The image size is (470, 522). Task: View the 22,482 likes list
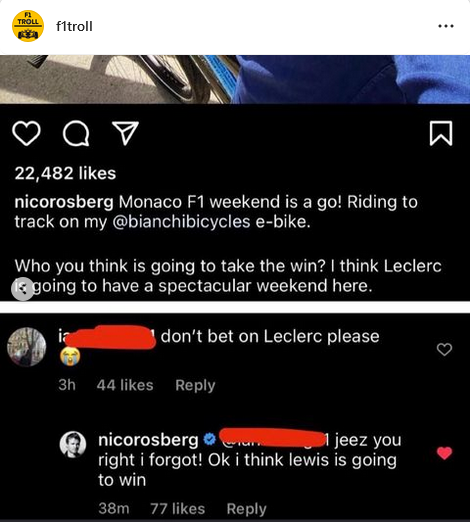[x=65, y=173]
